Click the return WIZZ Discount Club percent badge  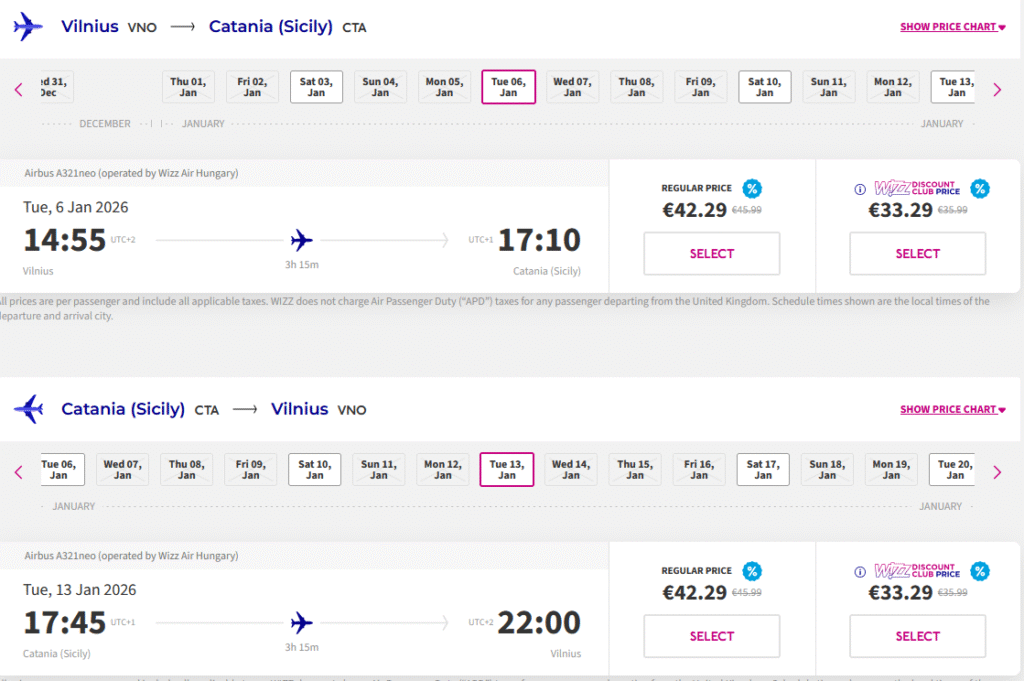tap(979, 571)
